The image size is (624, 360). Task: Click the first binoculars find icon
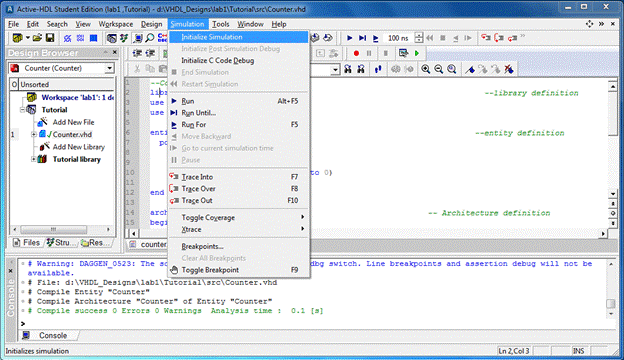[348, 69]
